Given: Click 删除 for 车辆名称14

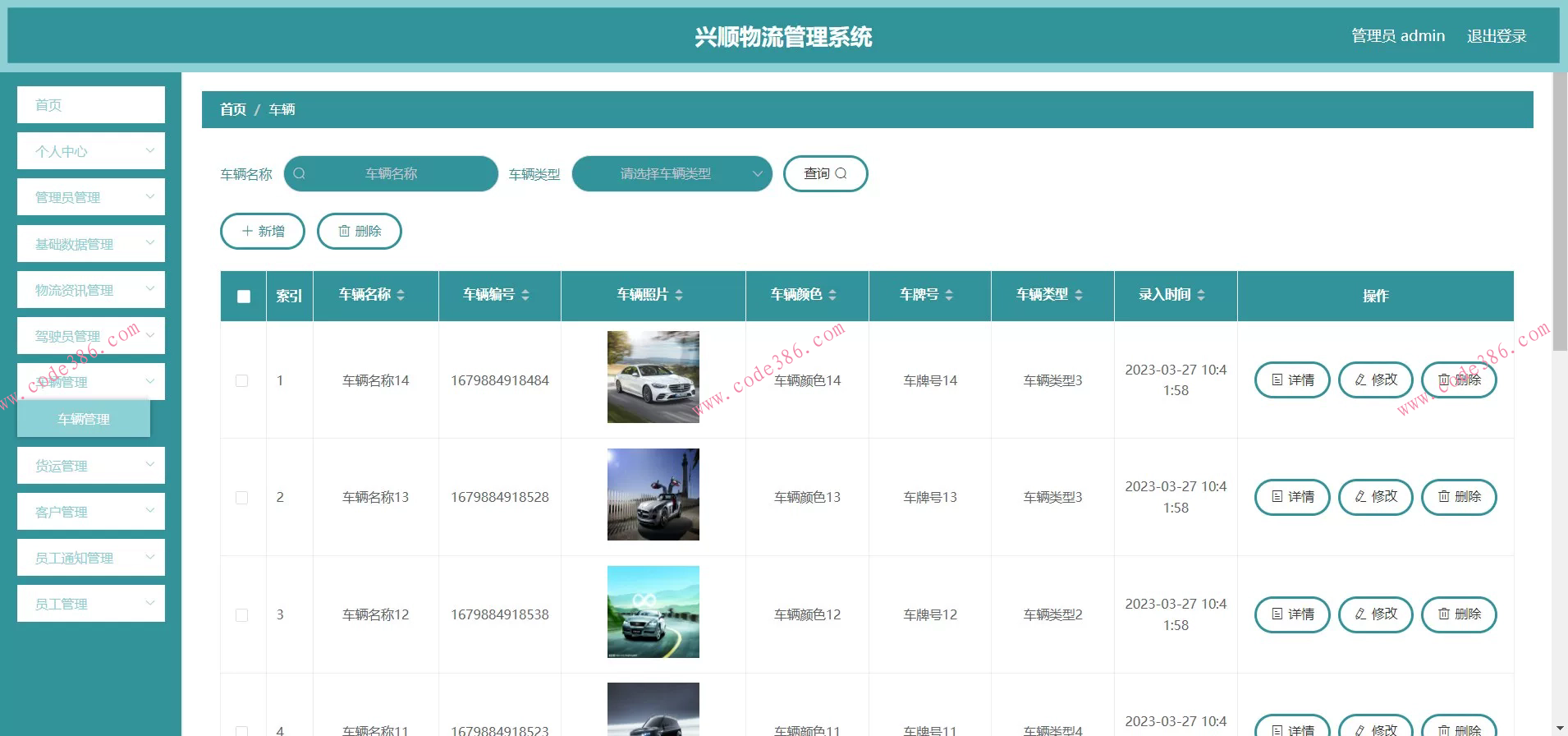Looking at the screenshot, I should pyautogui.click(x=1459, y=379).
